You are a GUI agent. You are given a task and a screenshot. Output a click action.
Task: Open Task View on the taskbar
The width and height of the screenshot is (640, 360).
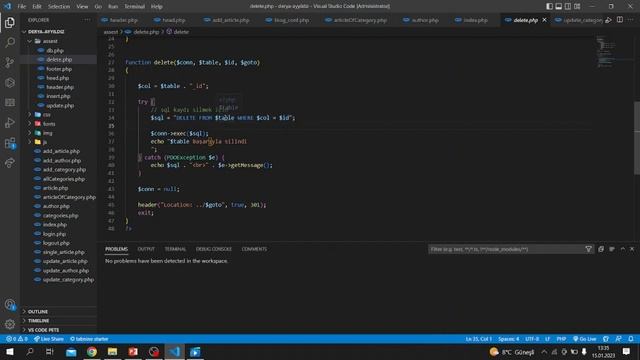(x=50, y=351)
